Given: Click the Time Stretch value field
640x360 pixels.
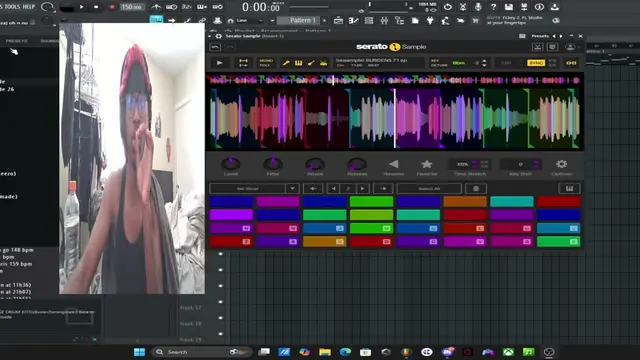Looking at the screenshot, I should click(462, 164).
